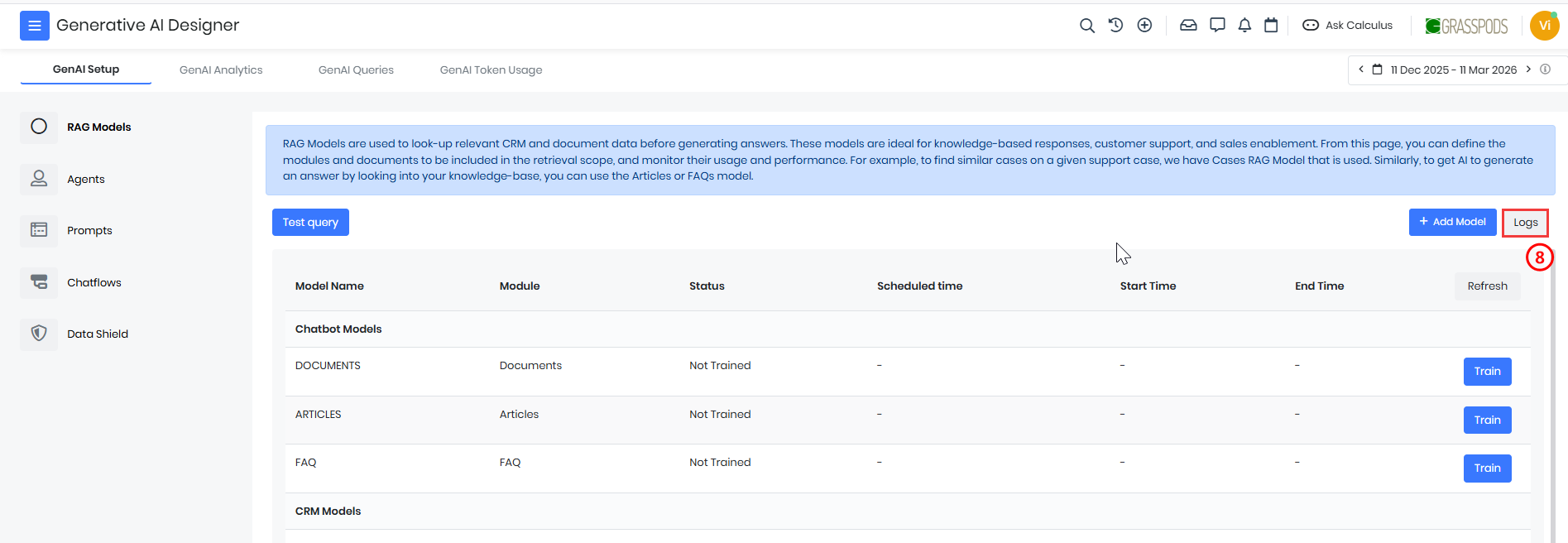Open the hamburger navigation menu

click(35, 26)
